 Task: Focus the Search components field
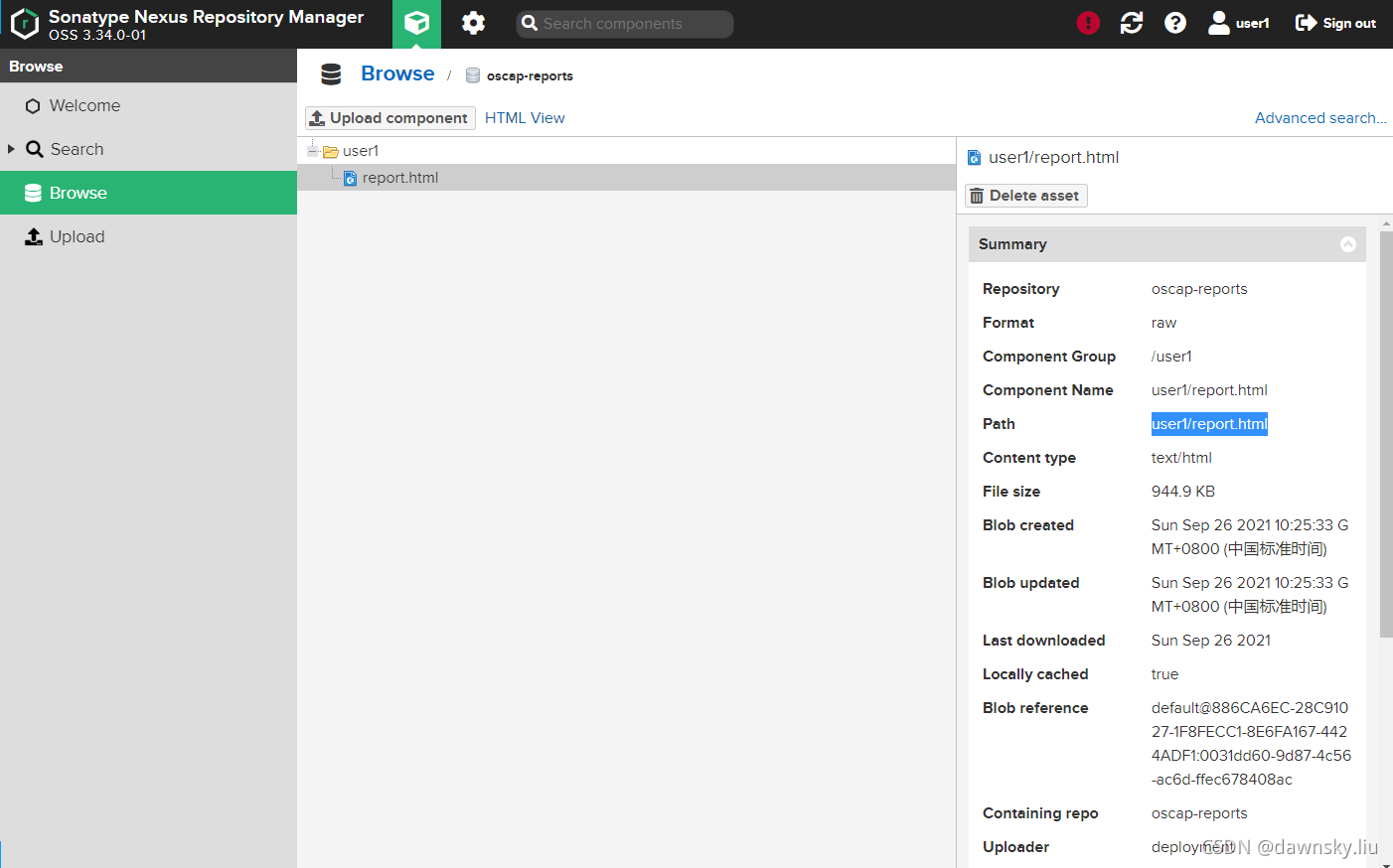click(625, 24)
